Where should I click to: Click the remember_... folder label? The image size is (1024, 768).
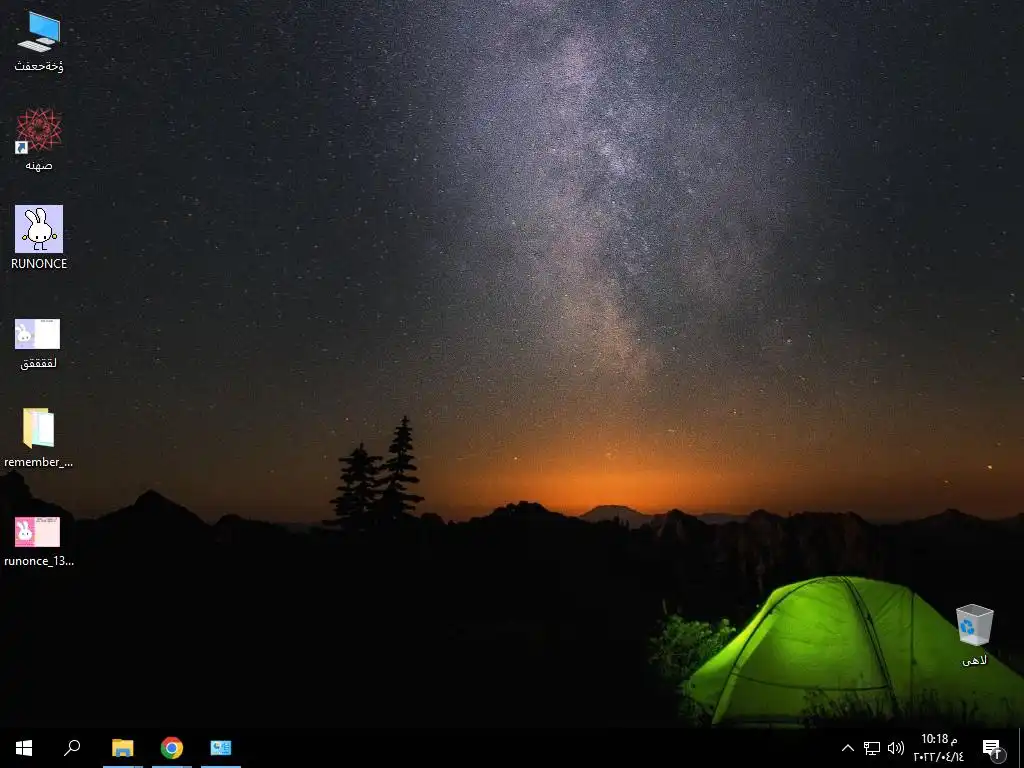39,462
